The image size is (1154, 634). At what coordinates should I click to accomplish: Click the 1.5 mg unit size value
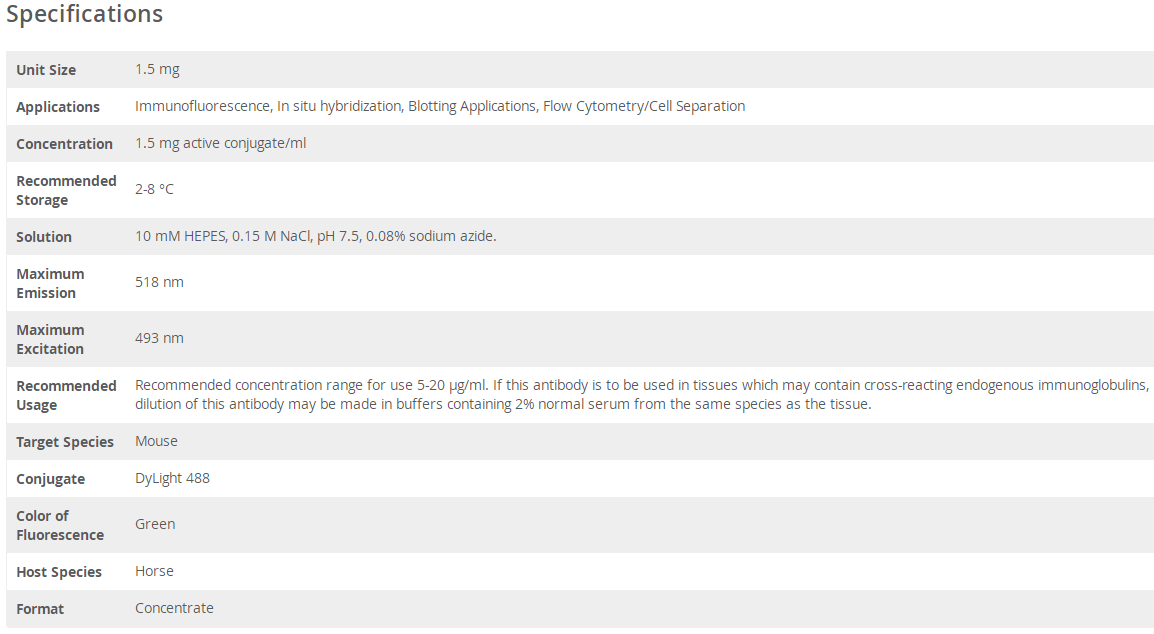(x=157, y=69)
